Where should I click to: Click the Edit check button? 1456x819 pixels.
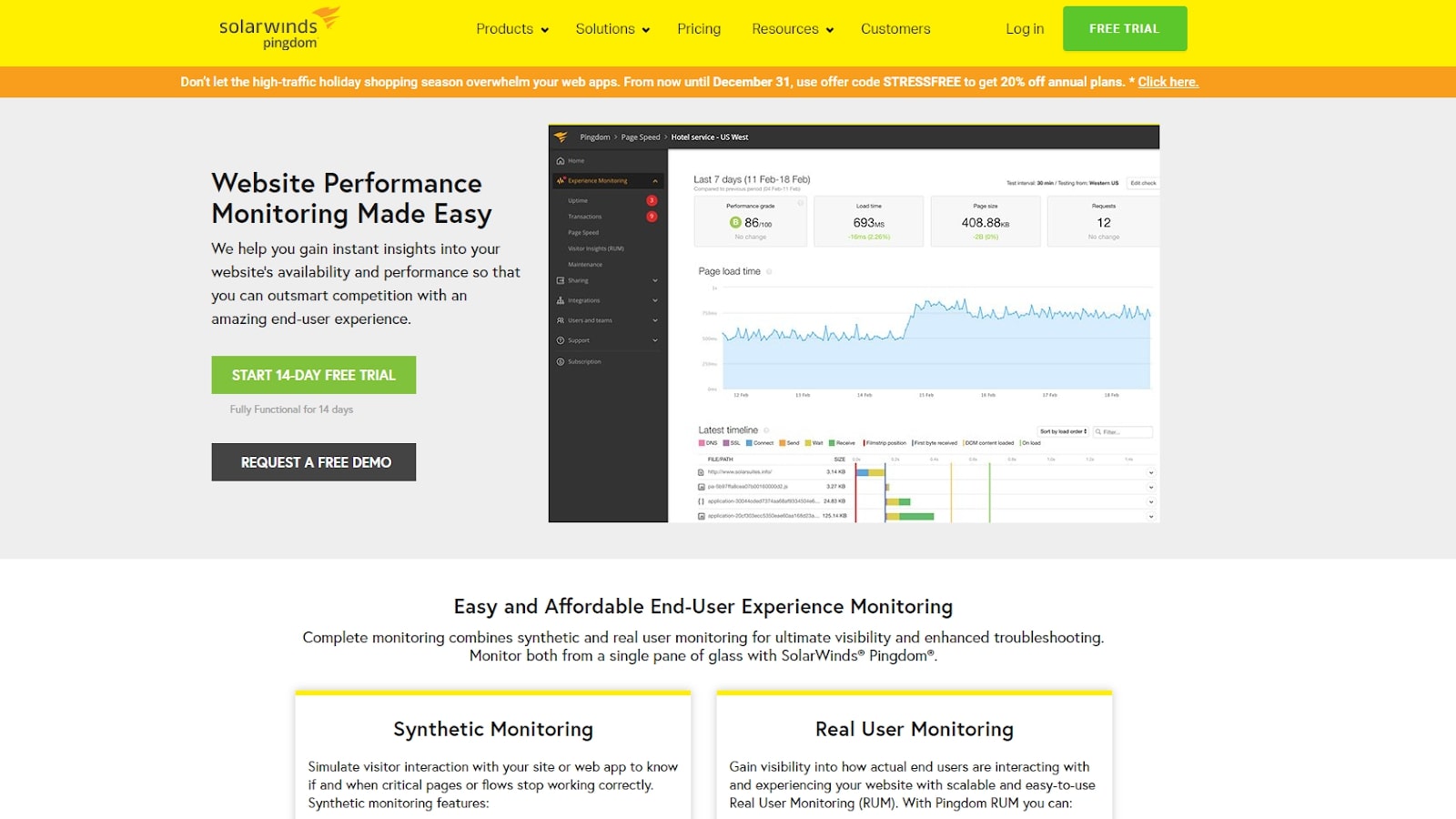(1143, 183)
